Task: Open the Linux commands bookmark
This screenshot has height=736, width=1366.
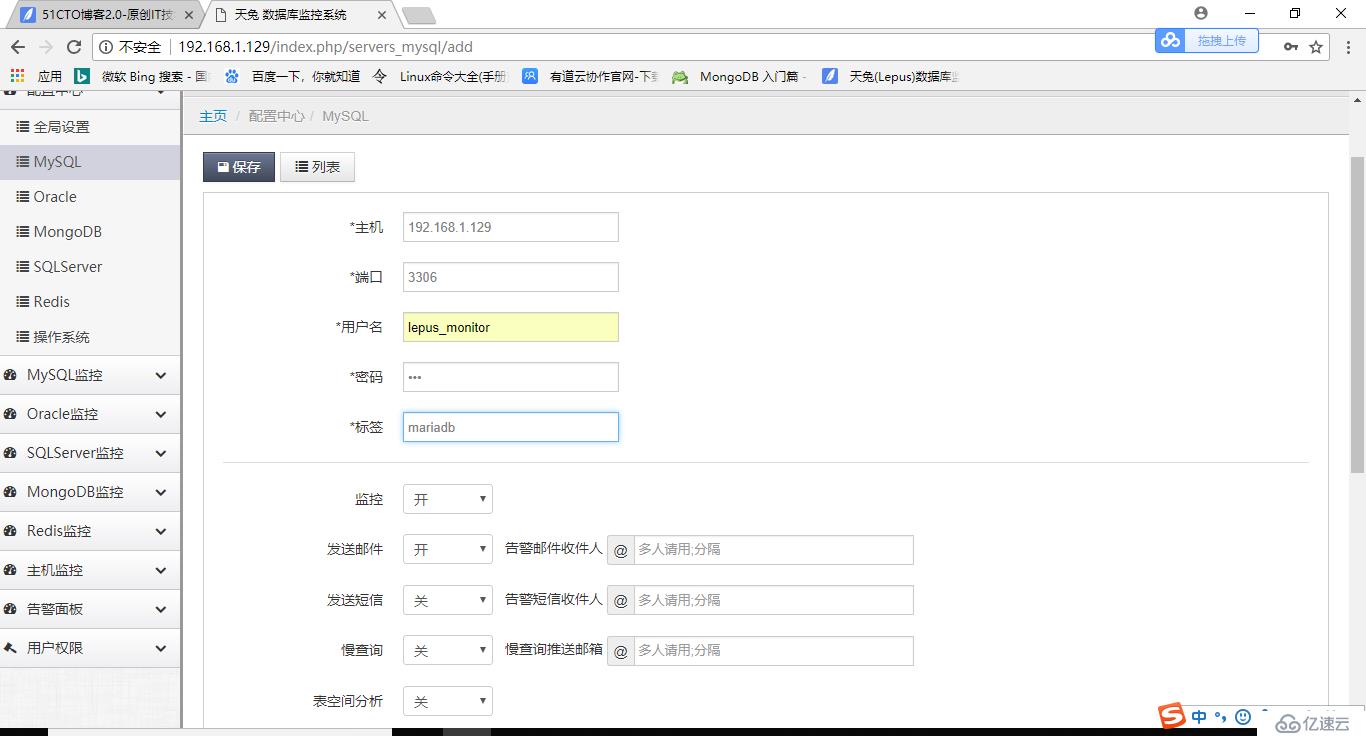Action: (440, 76)
